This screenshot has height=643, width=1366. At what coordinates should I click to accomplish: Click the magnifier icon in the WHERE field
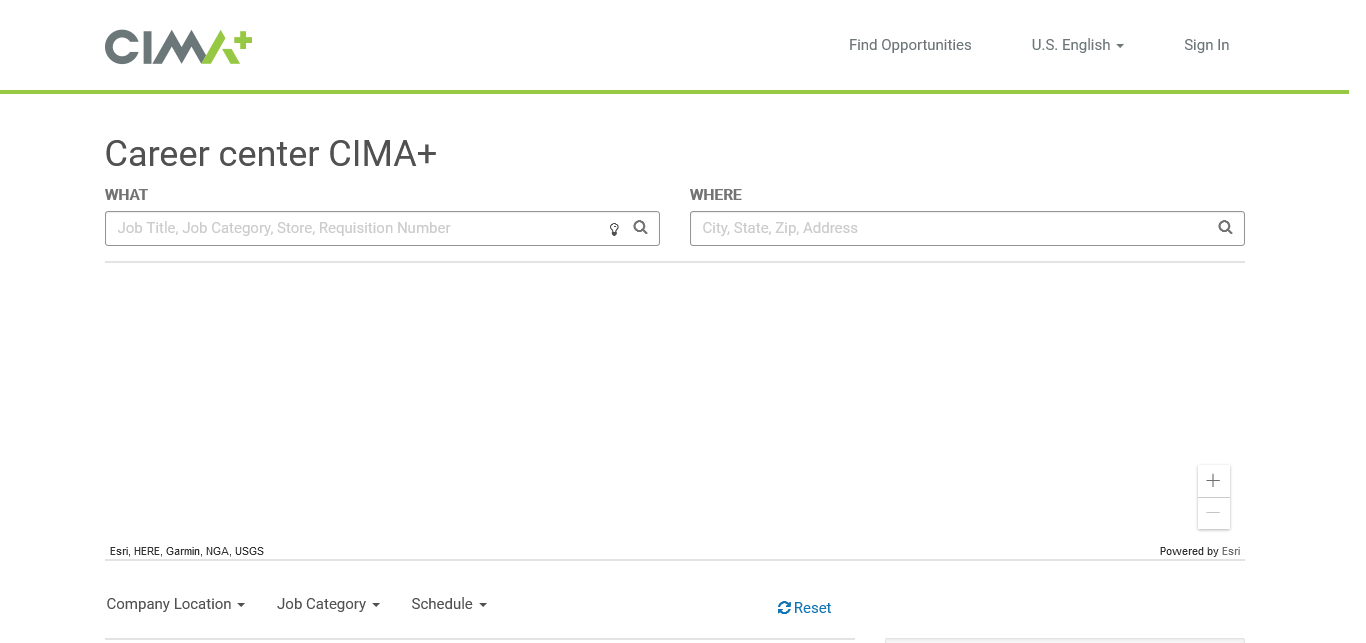click(1225, 228)
